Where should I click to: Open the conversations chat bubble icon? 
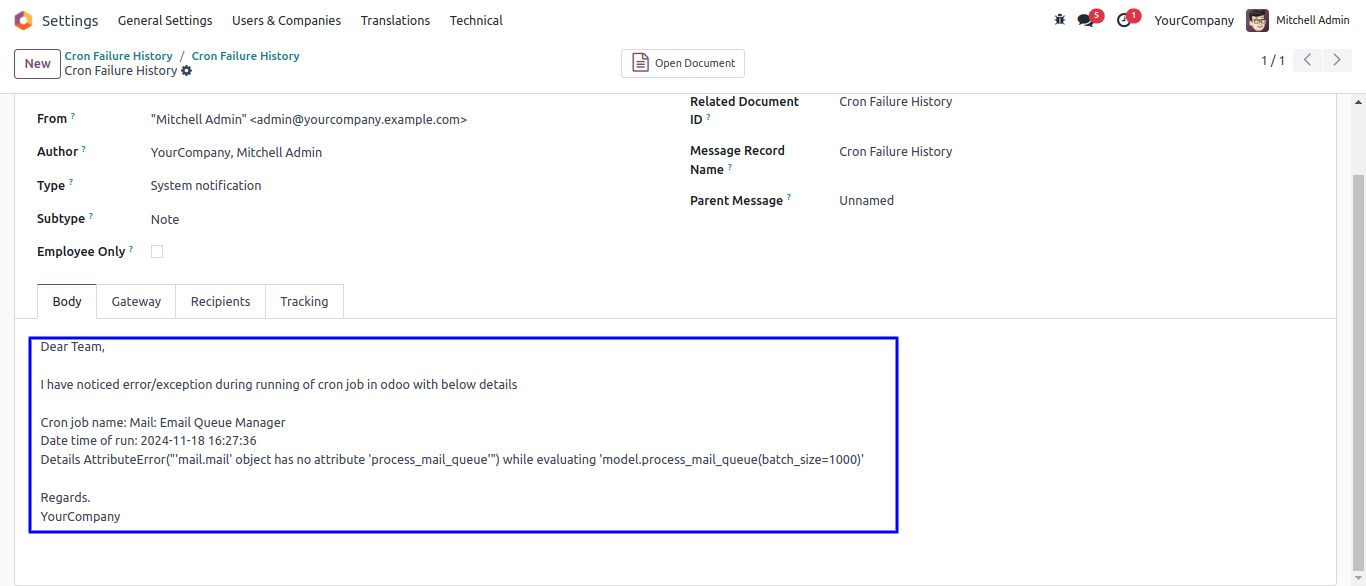coord(1085,20)
